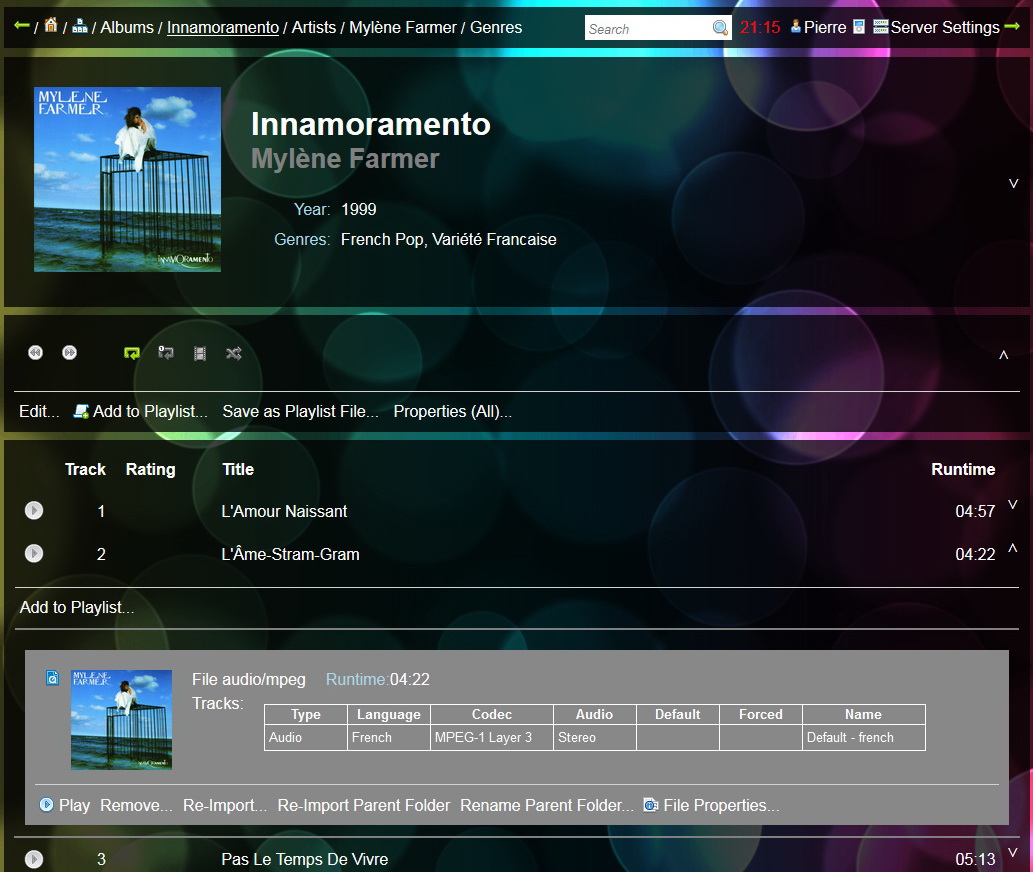This screenshot has width=1033, height=872.
Task: Toggle repeat one track mode
Action: (166, 353)
